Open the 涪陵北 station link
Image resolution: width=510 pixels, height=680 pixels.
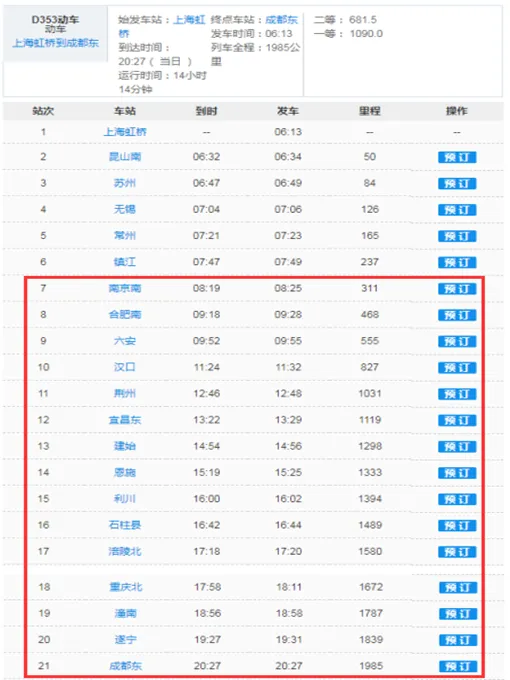click(125, 551)
